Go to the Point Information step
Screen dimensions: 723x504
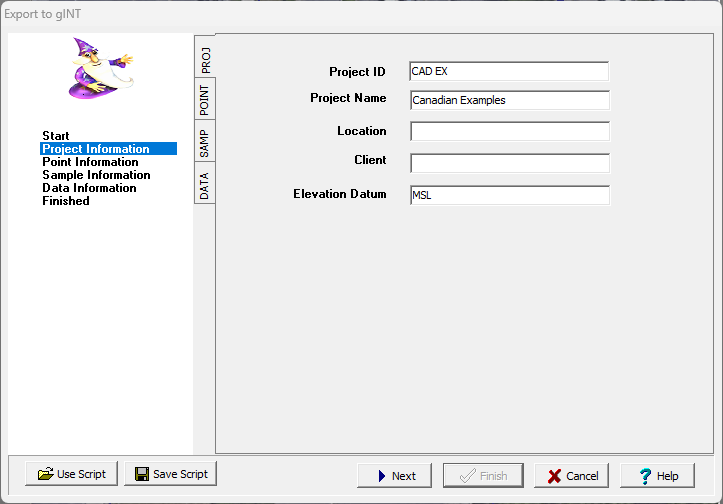pyautogui.click(x=90, y=162)
